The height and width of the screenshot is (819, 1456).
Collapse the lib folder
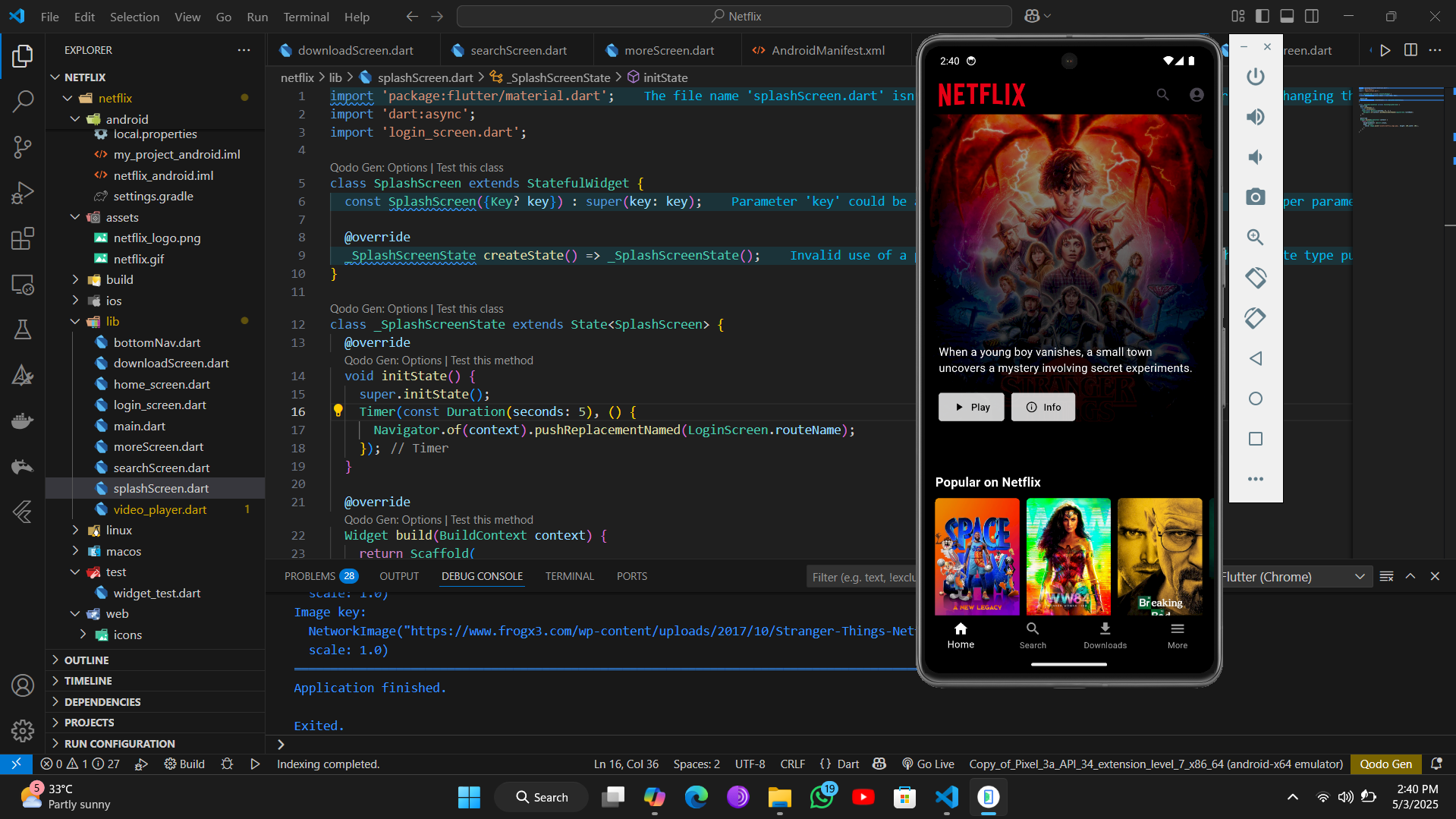pos(112,321)
